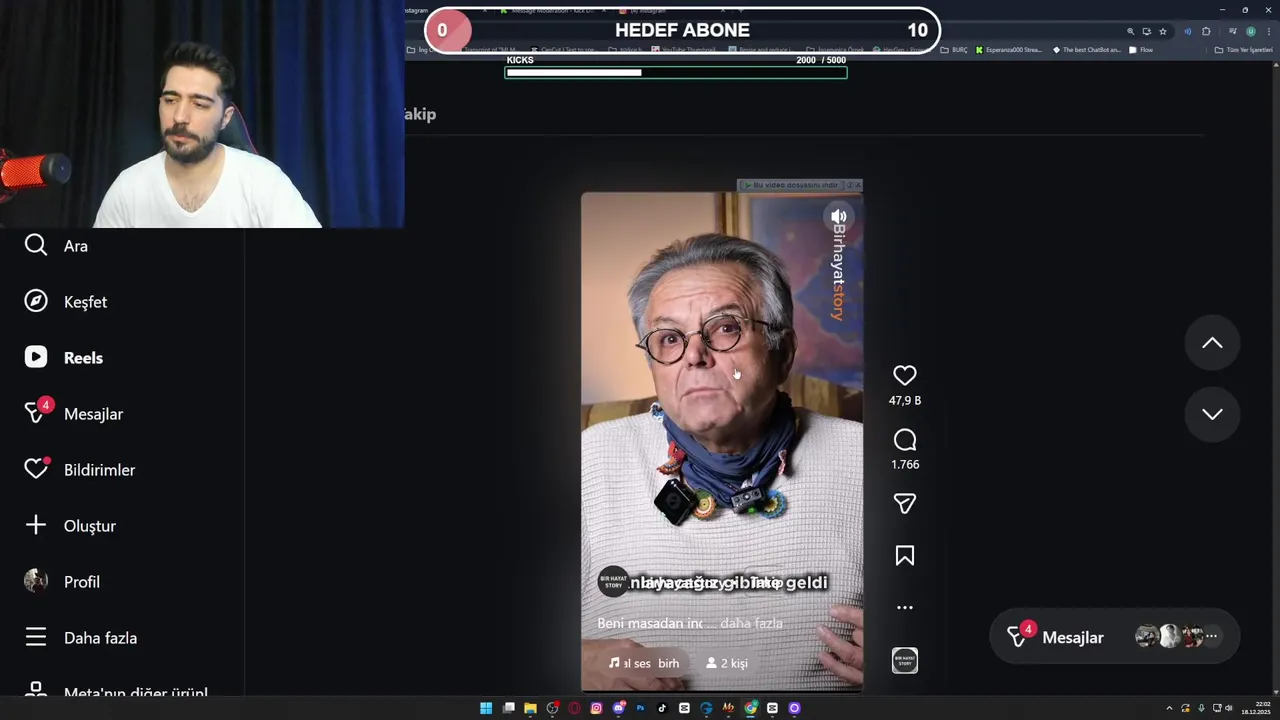Click the taskbar volume icon
Image resolution: width=1280 pixels, height=720 pixels.
(x=1230, y=708)
